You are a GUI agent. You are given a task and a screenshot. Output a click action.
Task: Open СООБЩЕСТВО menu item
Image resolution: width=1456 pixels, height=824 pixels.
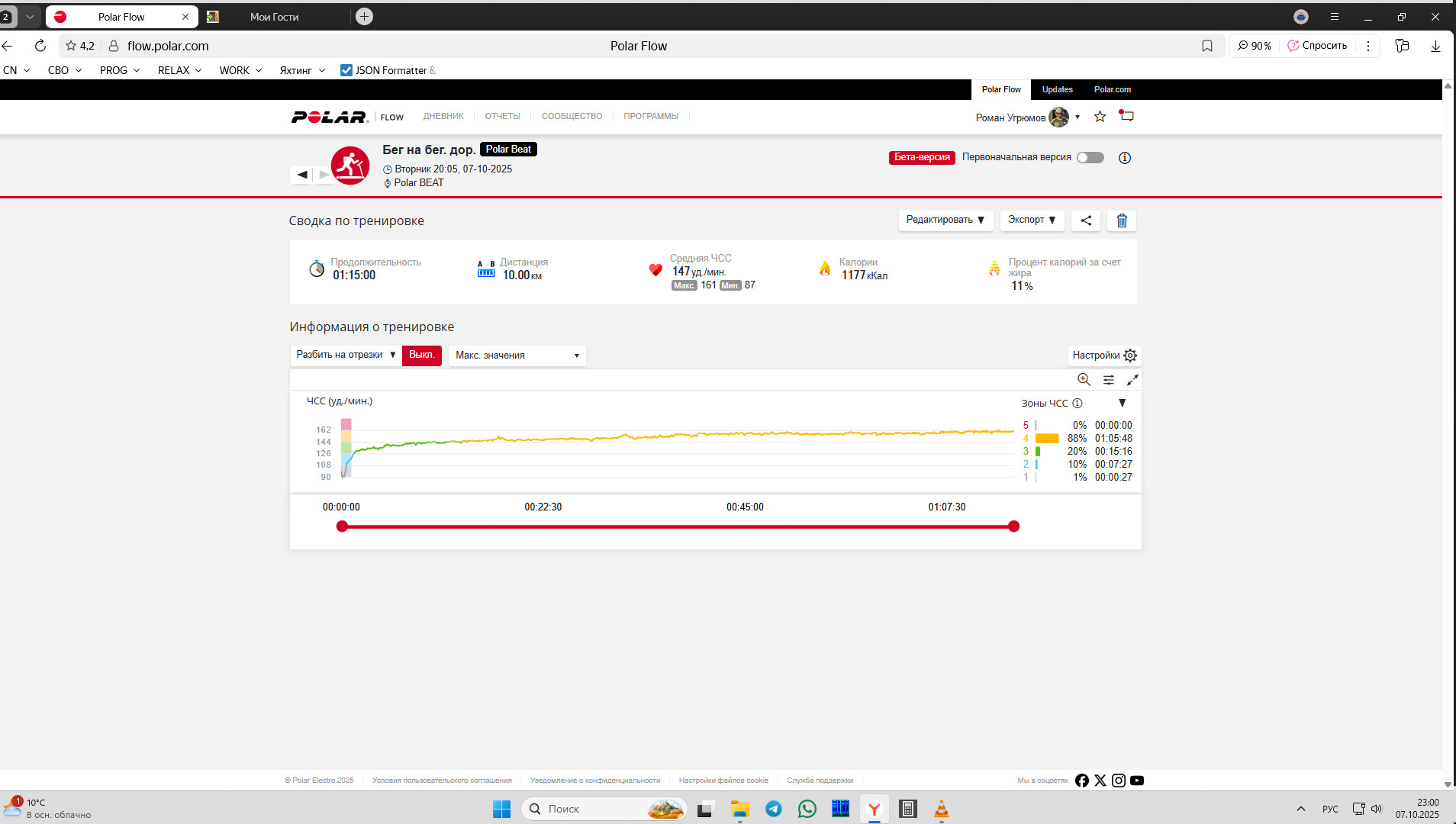point(572,117)
